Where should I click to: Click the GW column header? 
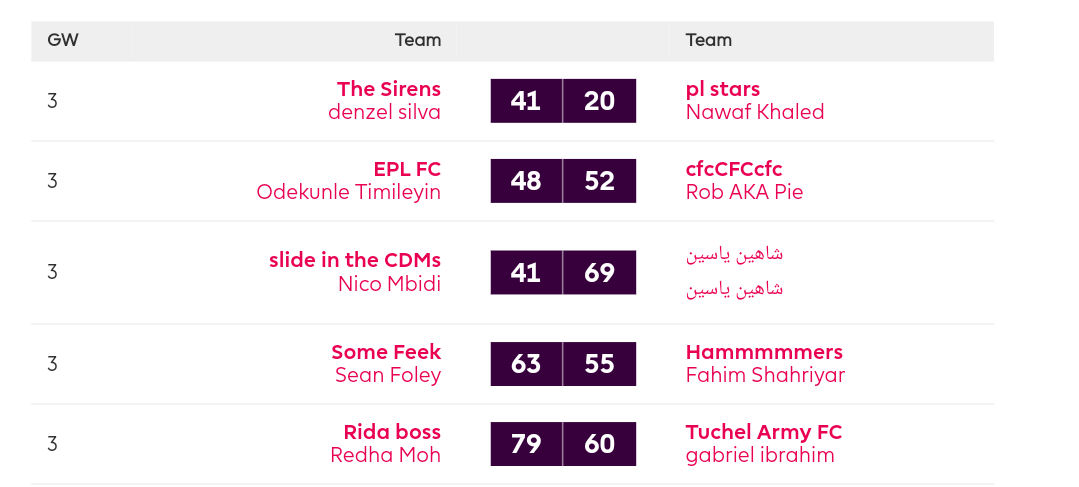[x=63, y=40]
